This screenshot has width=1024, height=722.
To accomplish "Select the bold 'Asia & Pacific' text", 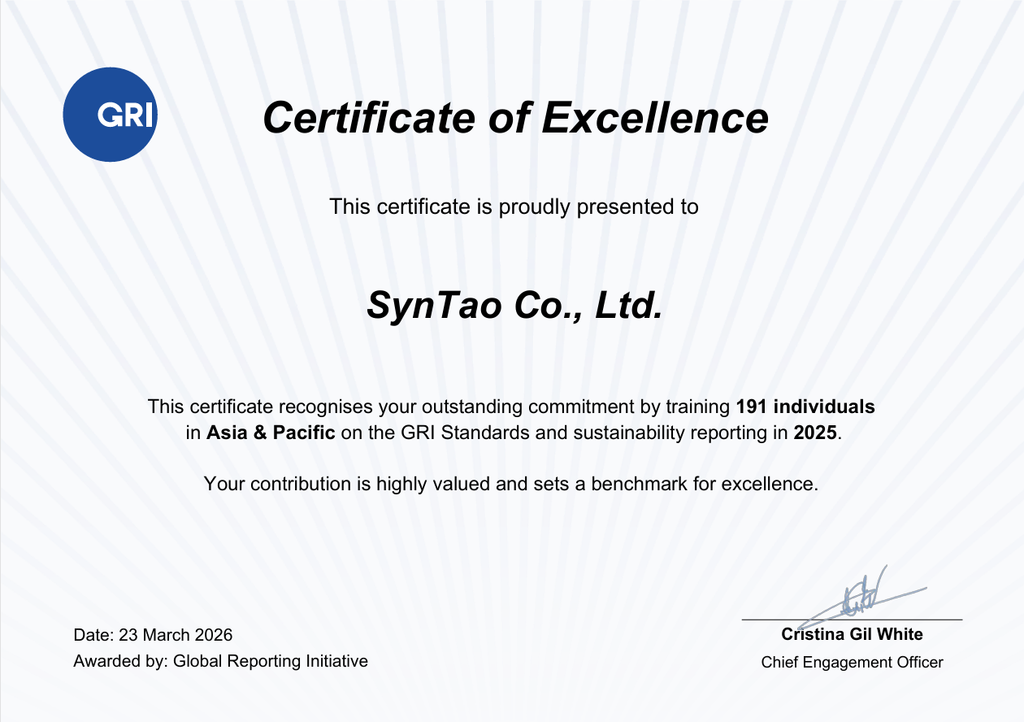I will [x=271, y=433].
